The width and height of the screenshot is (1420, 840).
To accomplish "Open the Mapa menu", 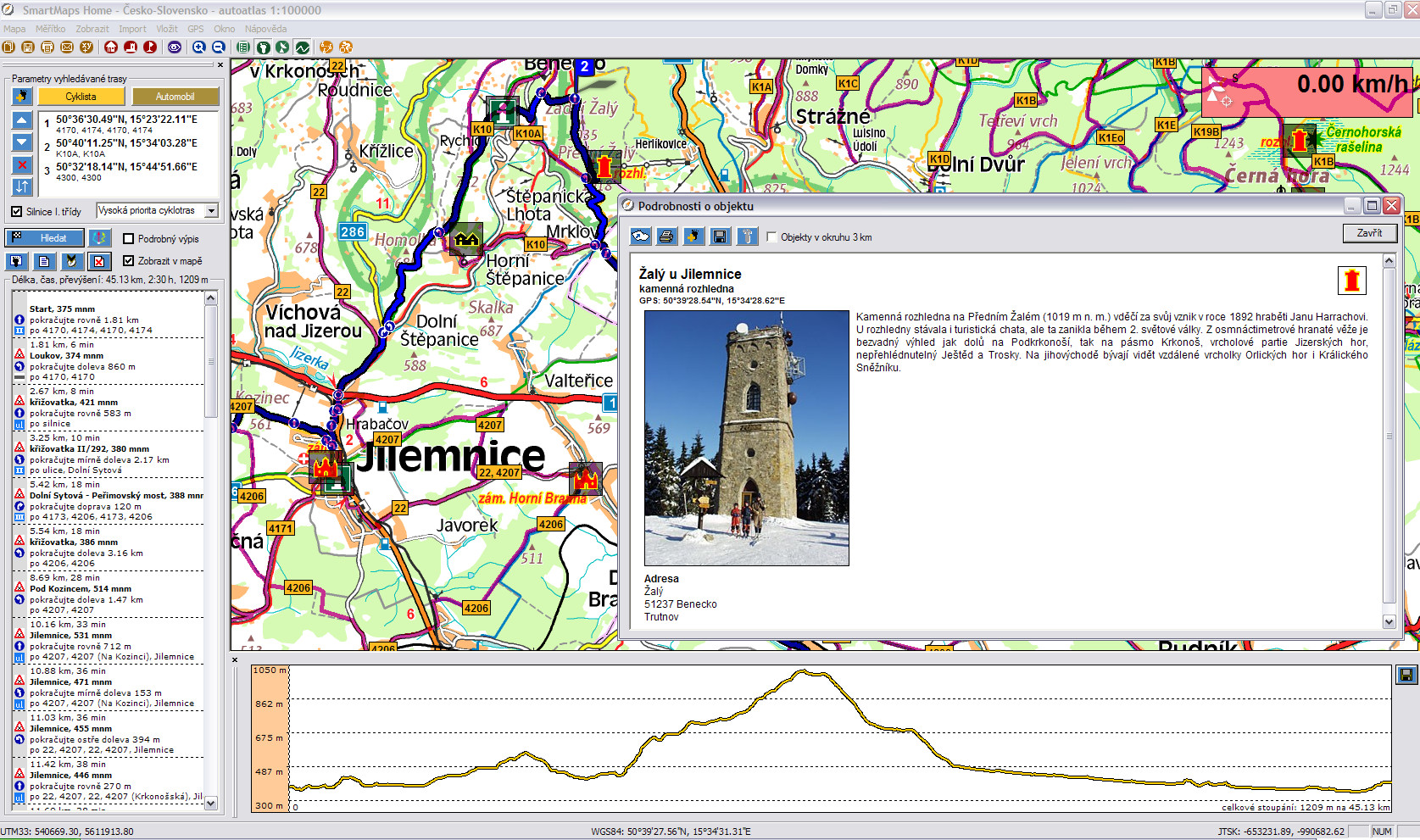I will coord(14,29).
